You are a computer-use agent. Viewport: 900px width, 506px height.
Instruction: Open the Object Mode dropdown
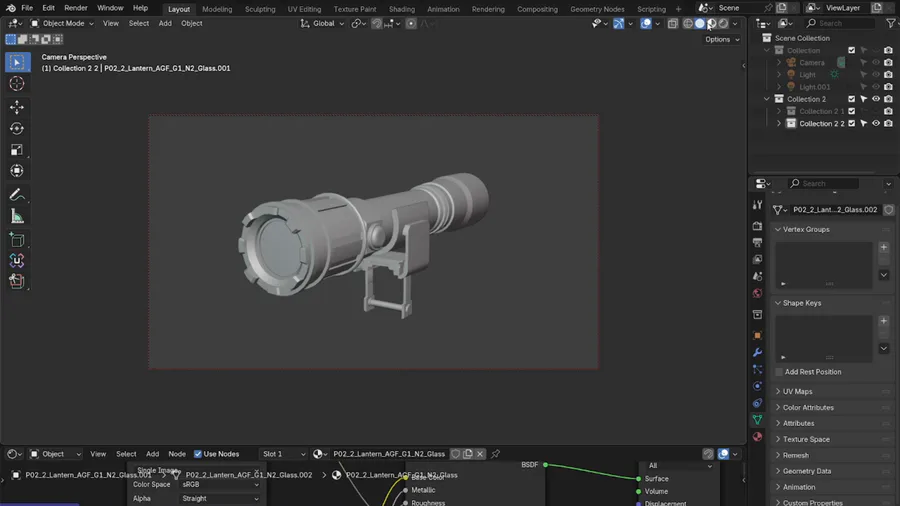[61, 24]
